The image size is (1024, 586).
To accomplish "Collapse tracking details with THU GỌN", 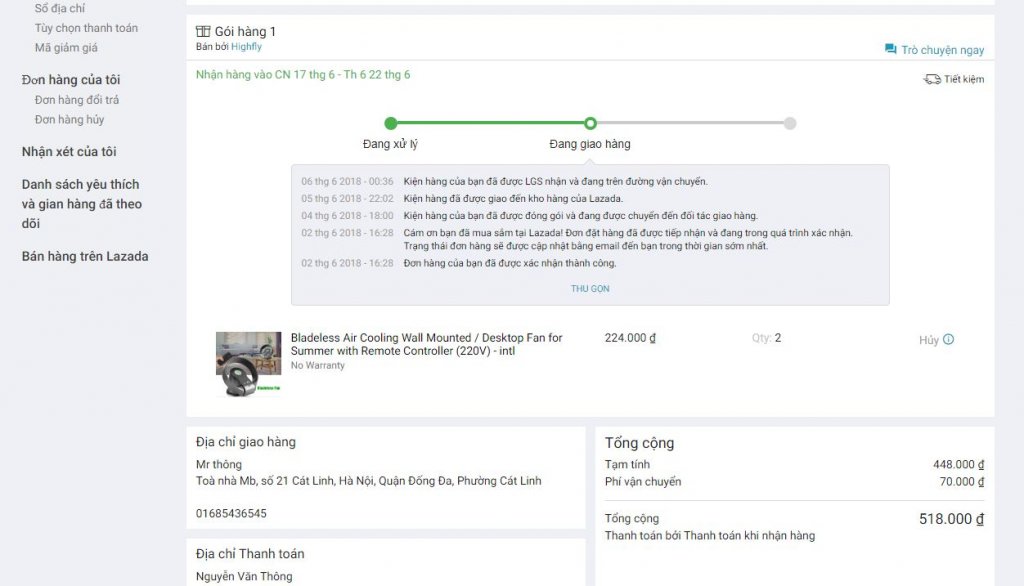I will [x=590, y=288].
